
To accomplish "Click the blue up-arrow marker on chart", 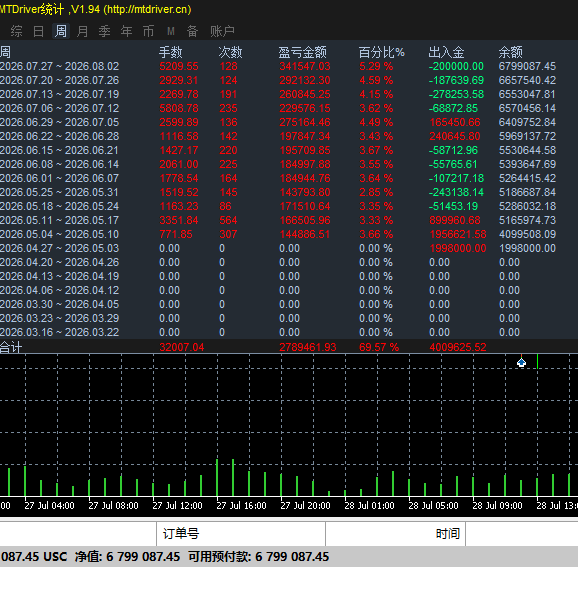I will pyautogui.click(x=521, y=363).
